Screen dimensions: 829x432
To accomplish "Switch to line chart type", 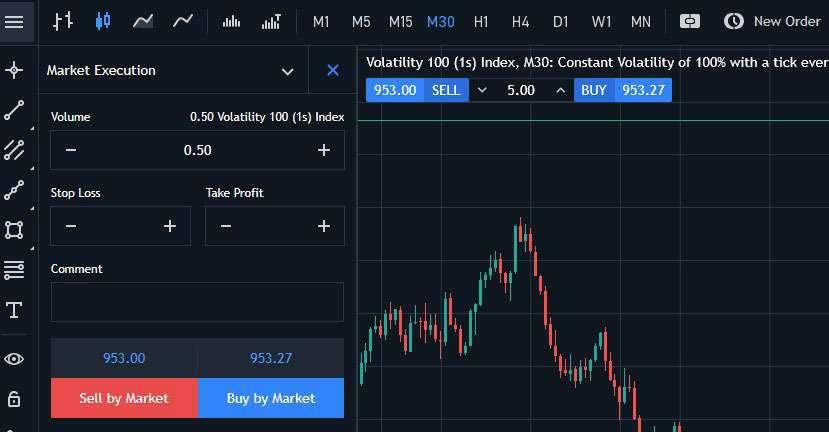I will (x=183, y=22).
